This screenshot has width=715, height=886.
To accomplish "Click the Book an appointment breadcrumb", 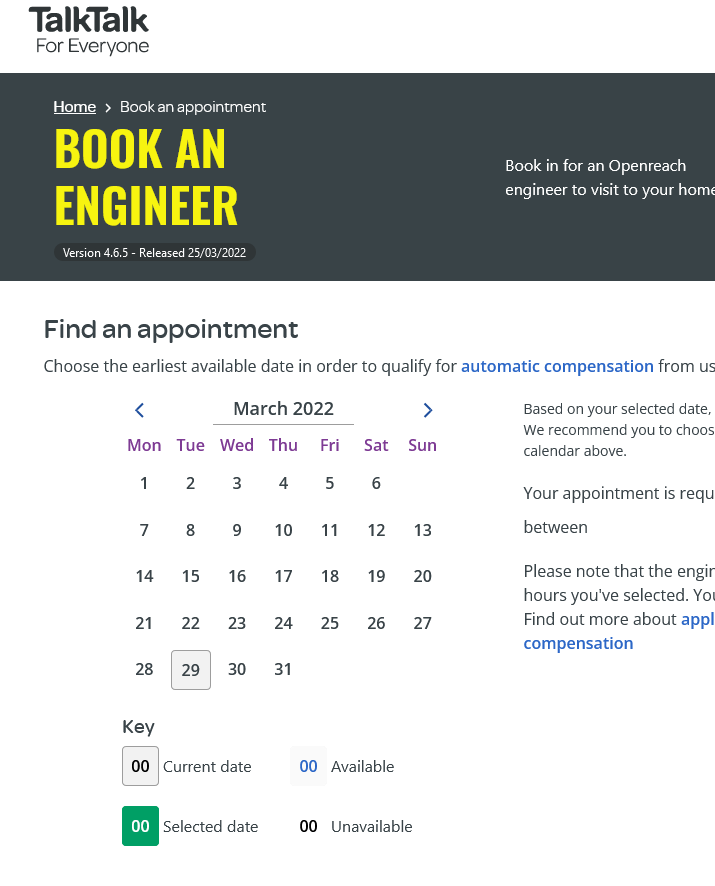I will (x=193, y=107).
